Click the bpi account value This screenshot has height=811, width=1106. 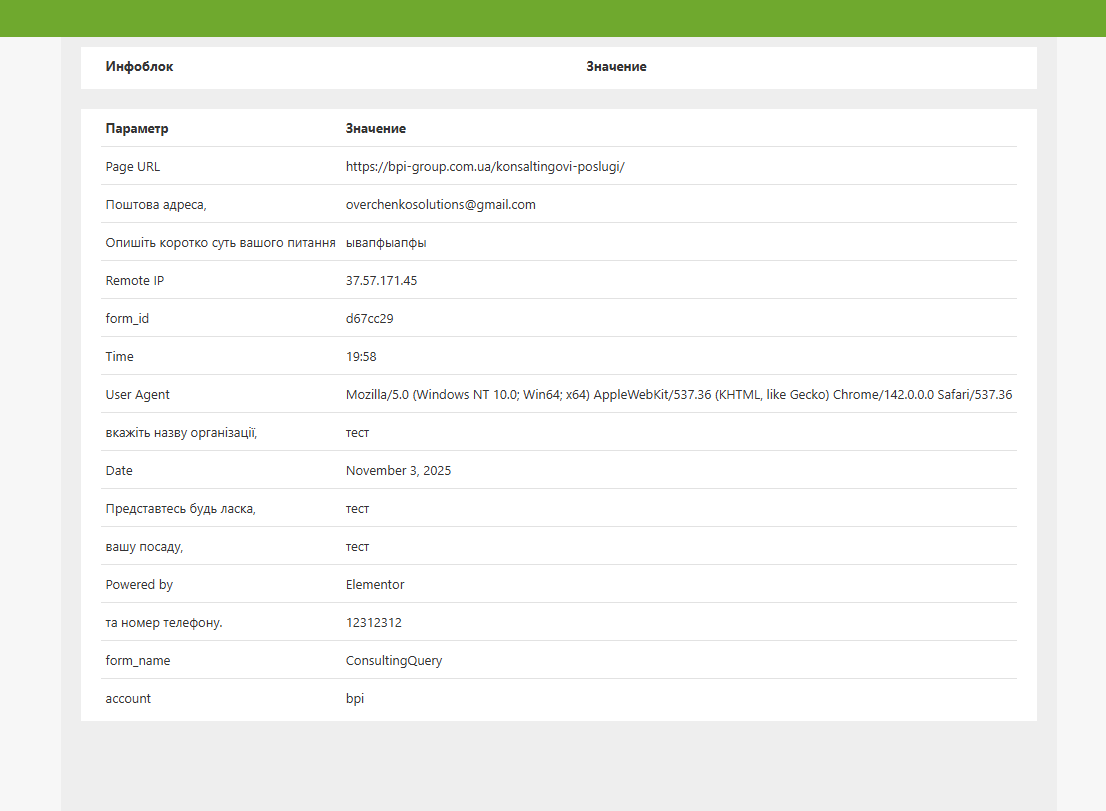click(355, 699)
